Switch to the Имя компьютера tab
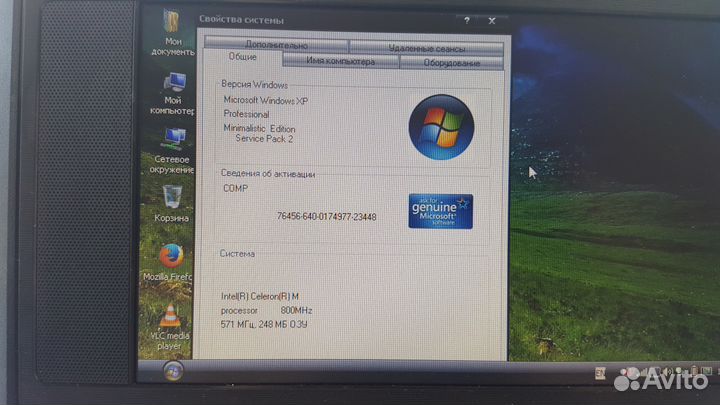720x405 pixels. pos(340,61)
